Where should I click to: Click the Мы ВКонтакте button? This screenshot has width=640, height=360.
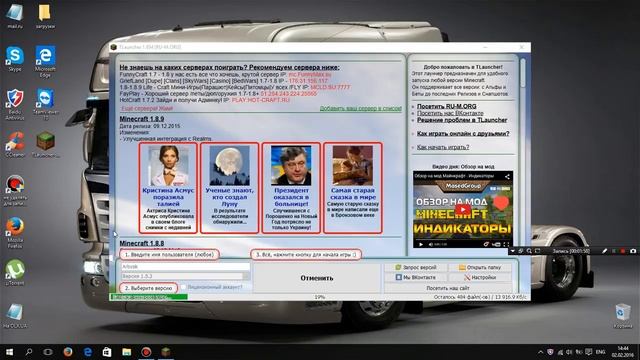tap(416, 277)
